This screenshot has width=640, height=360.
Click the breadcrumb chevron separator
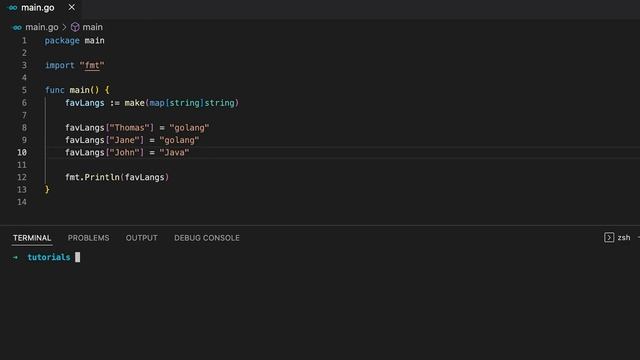click(x=64, y=27)
